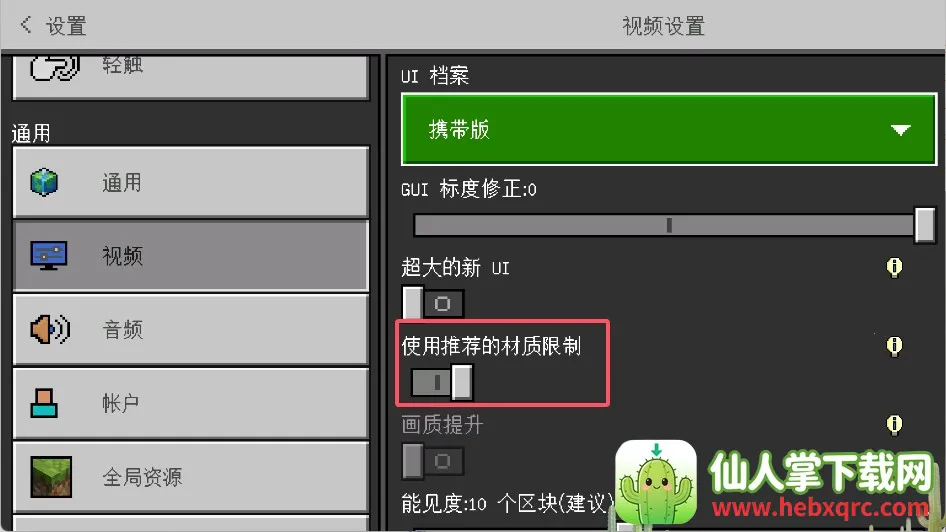This screenshot has width=946, height=532.
Task: Click the 仙人掌下载网 cactus logo
Action: (x=656, y=481)
